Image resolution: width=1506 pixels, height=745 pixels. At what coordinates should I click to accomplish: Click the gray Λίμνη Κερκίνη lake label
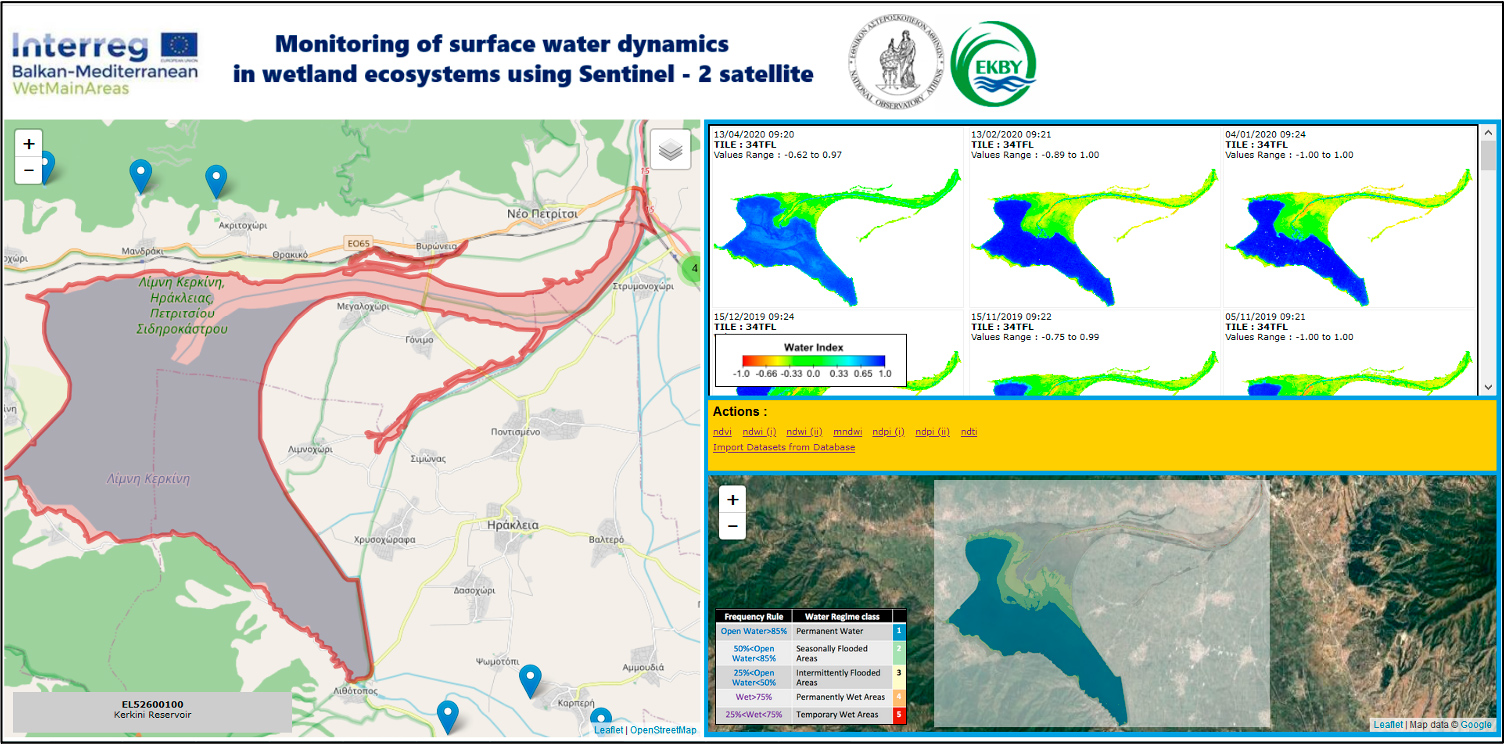[148, 479]
